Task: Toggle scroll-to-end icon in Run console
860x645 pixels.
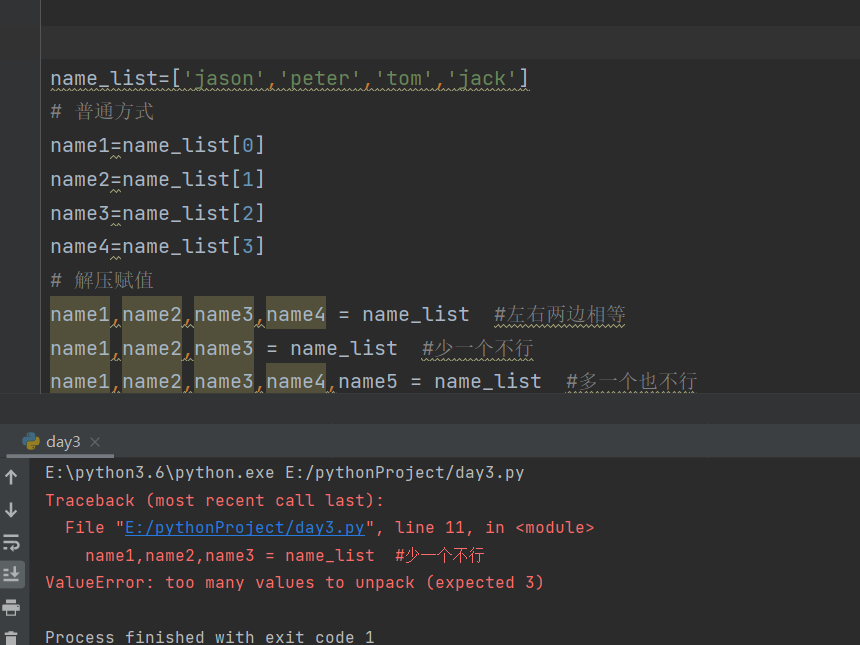Action: 11,574
